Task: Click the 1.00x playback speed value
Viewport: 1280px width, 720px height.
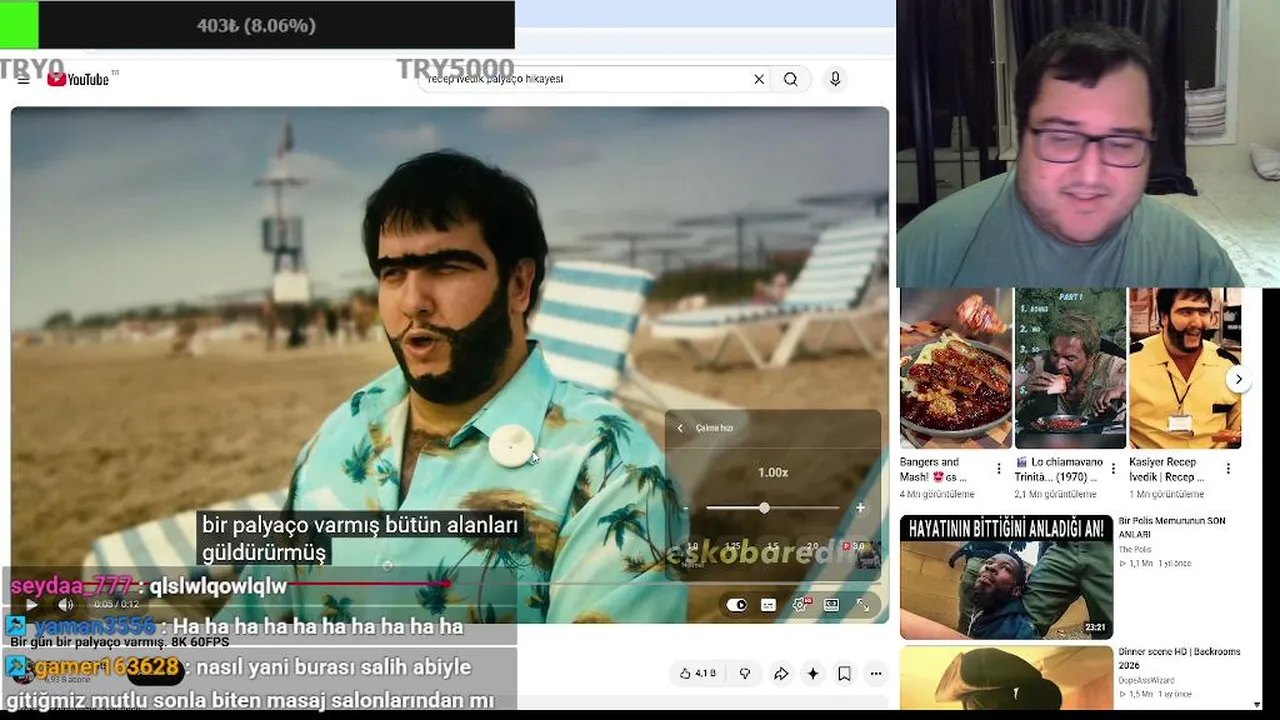Action: (x=773, y=472)
